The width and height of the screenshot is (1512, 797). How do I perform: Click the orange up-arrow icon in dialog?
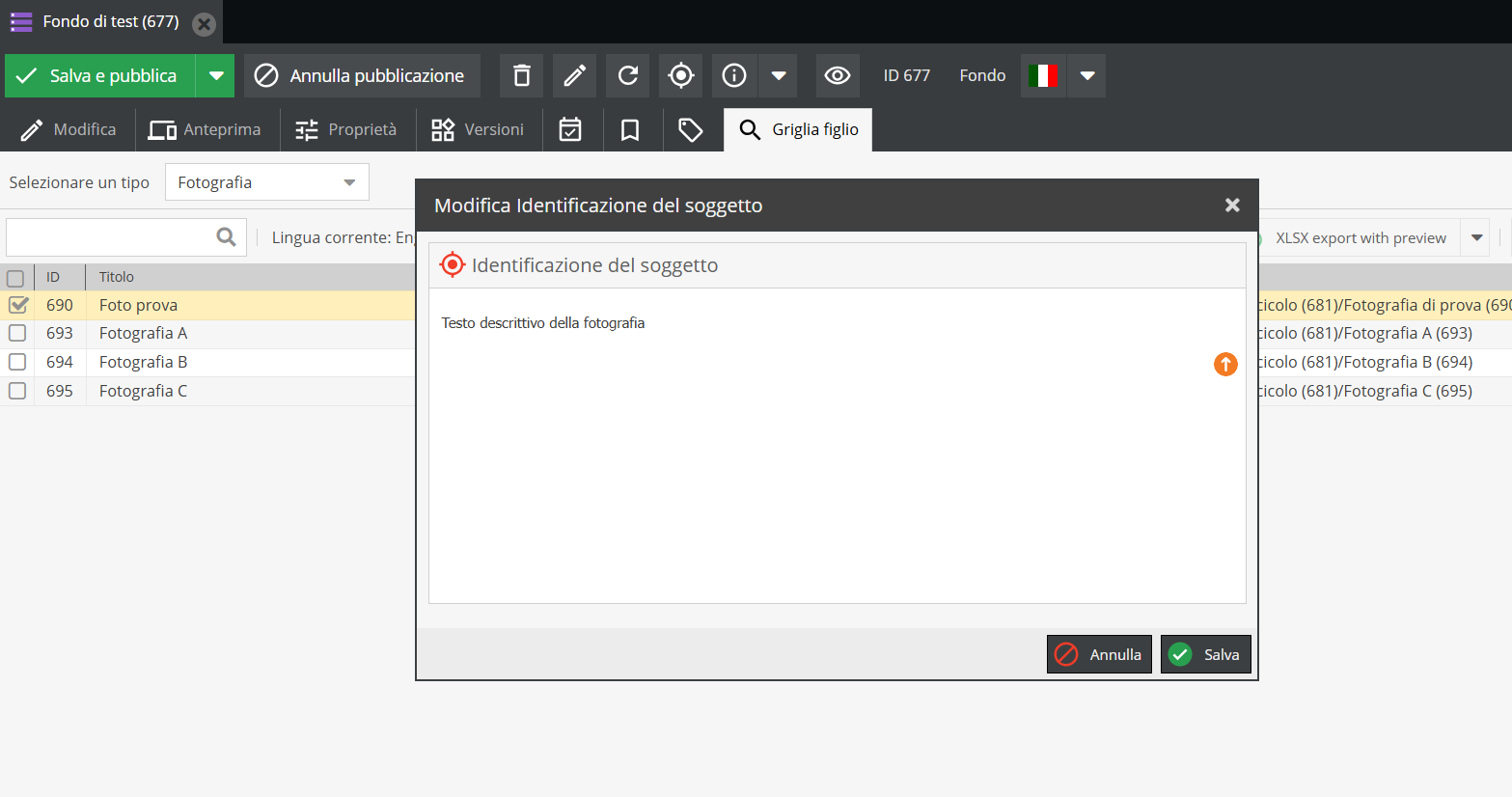[1225, 364]
